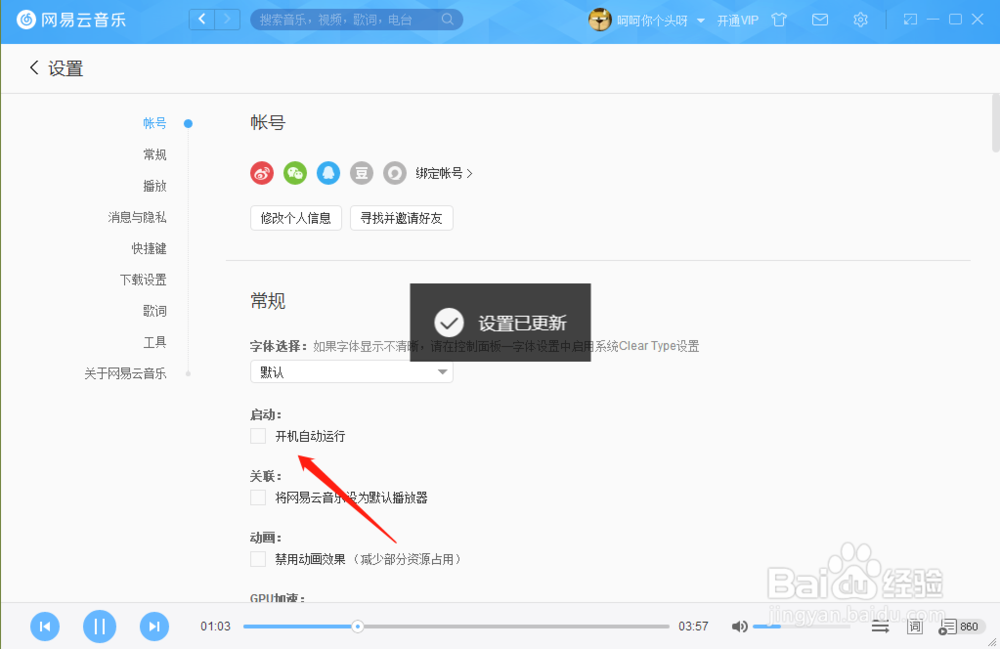Select 常规 in settings sidebar
The image size is (1000, 649).
coord(154,154)
